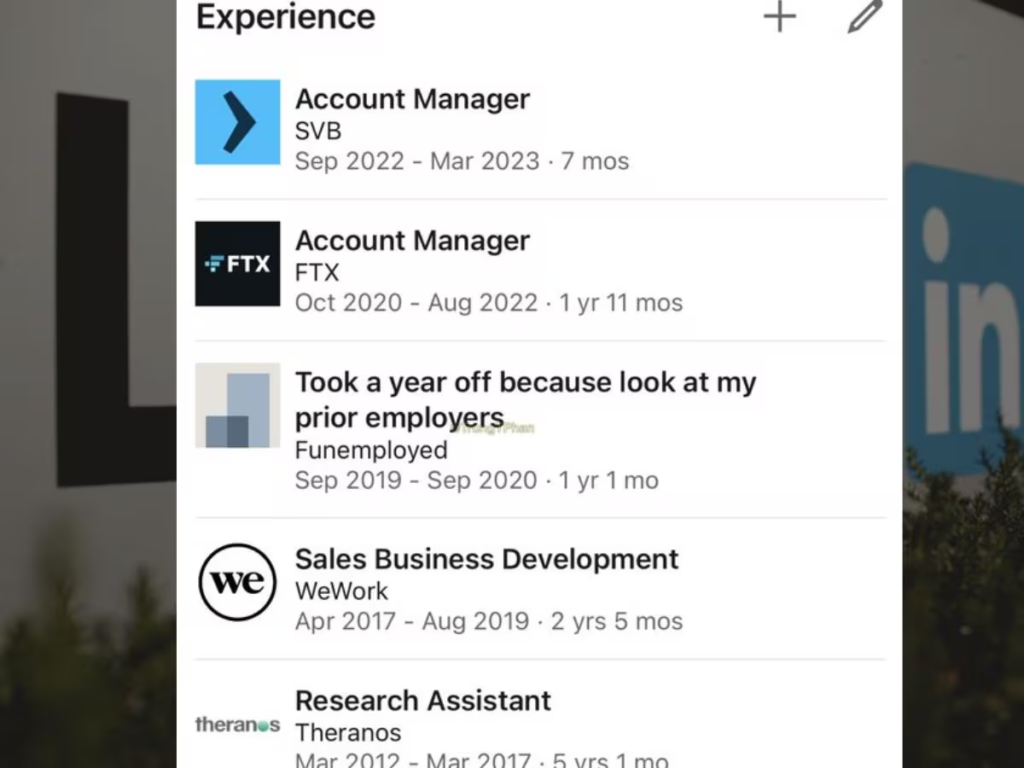Screen dimensions: 1024x768
Task: Open the WeWork circular logo
Action: [237, 582]
